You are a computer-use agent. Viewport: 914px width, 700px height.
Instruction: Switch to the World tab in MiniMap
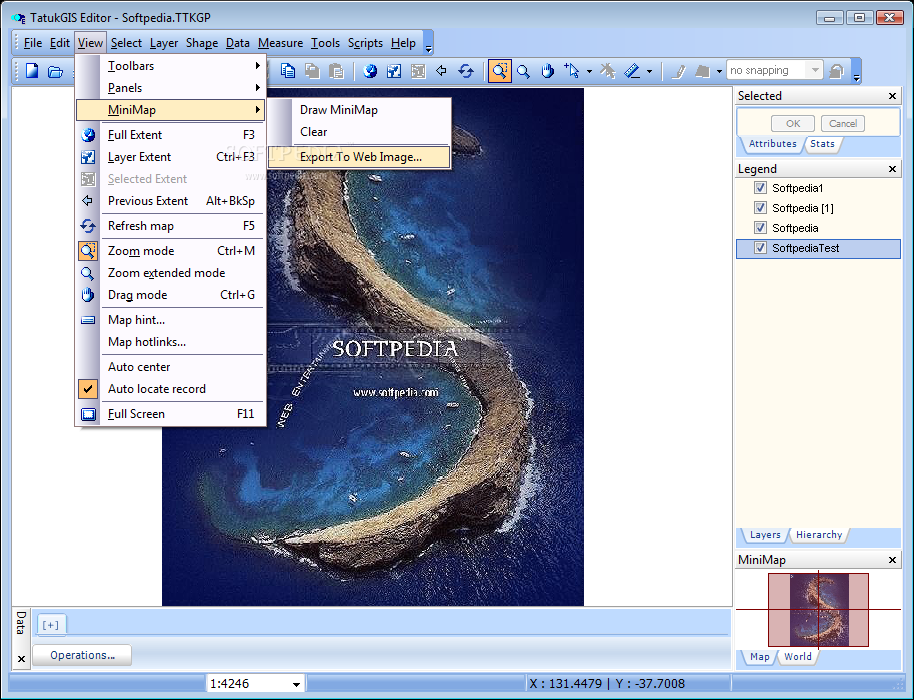coord(797,657)
